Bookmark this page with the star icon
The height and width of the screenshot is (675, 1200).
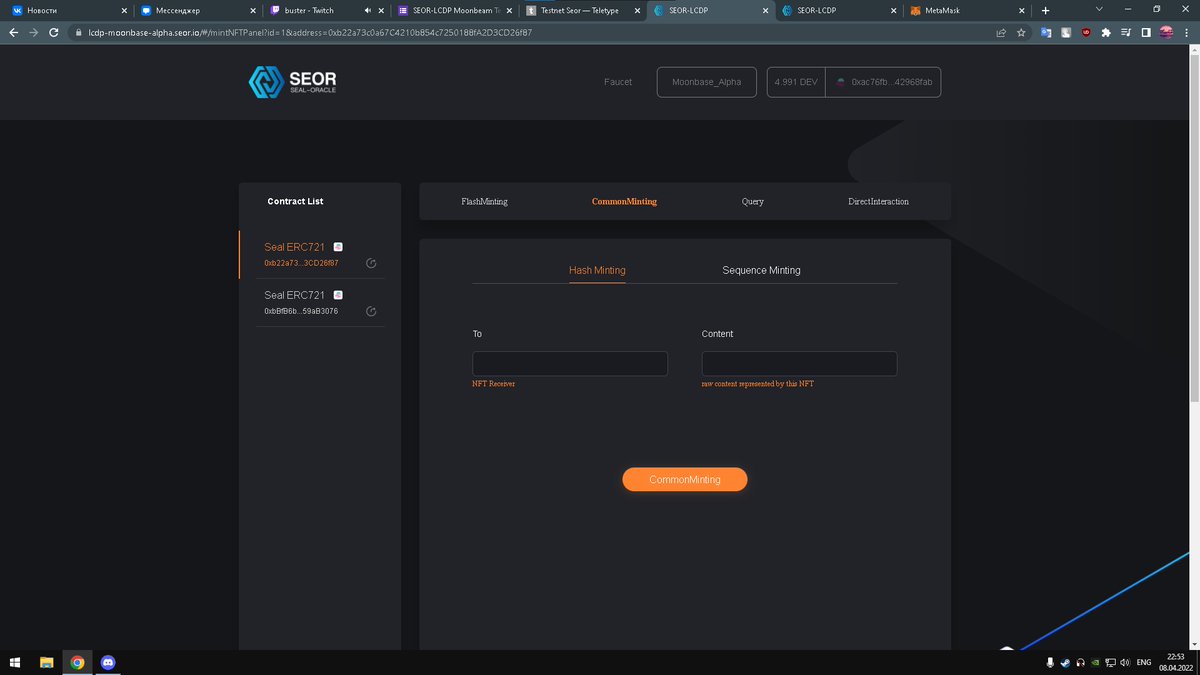[1021, 32]
